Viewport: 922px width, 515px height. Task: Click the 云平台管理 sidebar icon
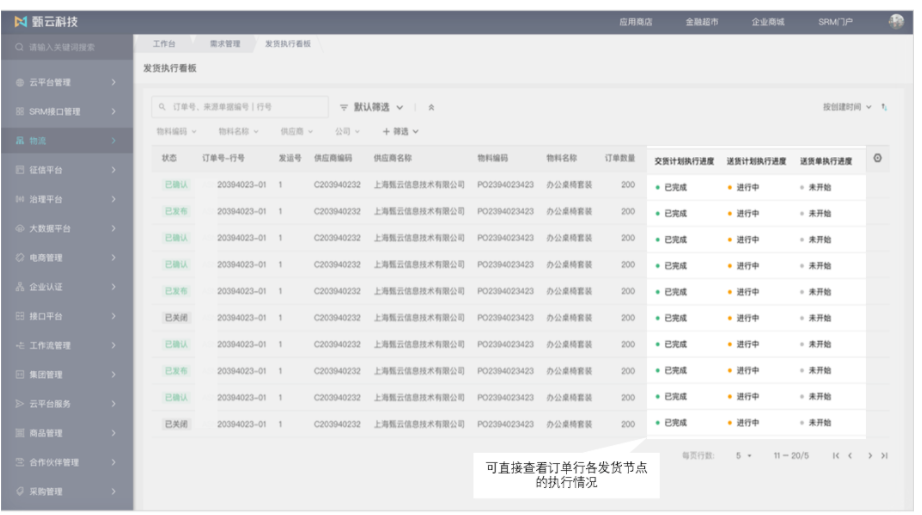(20, 82)
